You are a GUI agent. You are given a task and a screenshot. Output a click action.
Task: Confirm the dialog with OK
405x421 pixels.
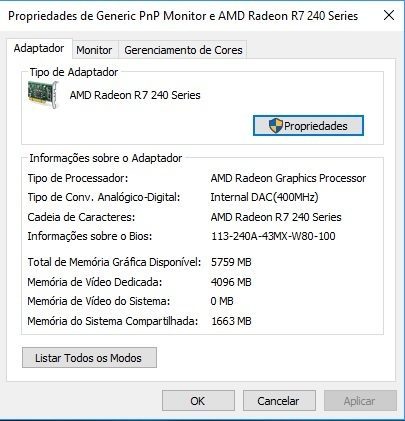(x=198, y=401)
